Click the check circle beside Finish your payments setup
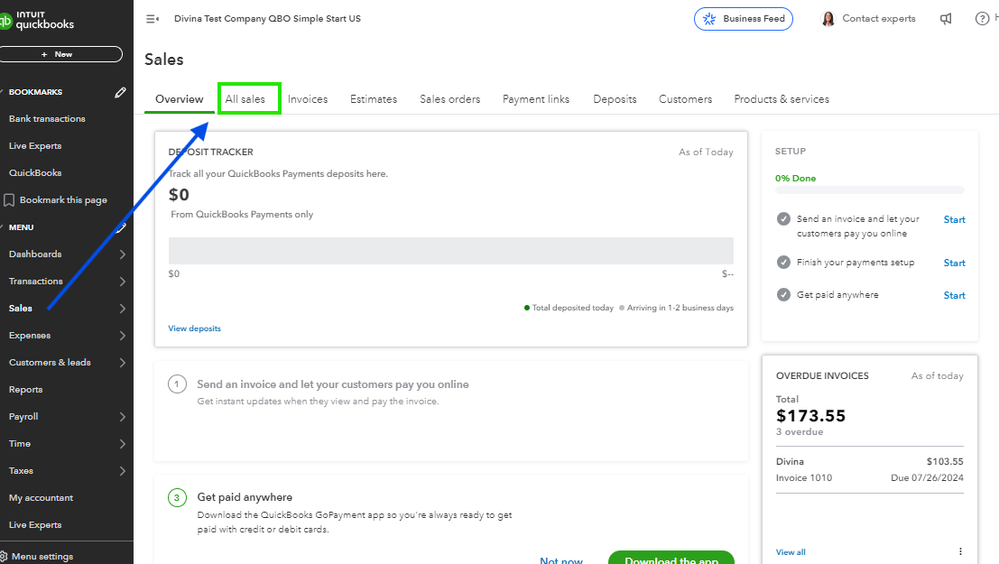The image size is (999, 564). (783, 262)
